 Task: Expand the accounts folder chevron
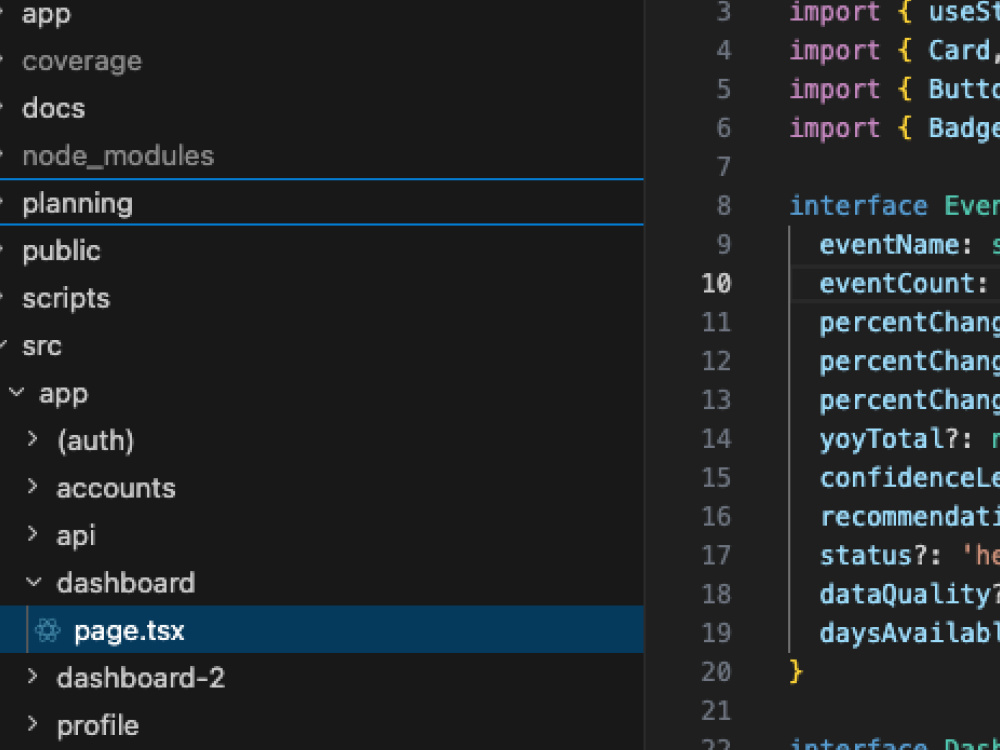pyautogui.click(x=33, y=487)
